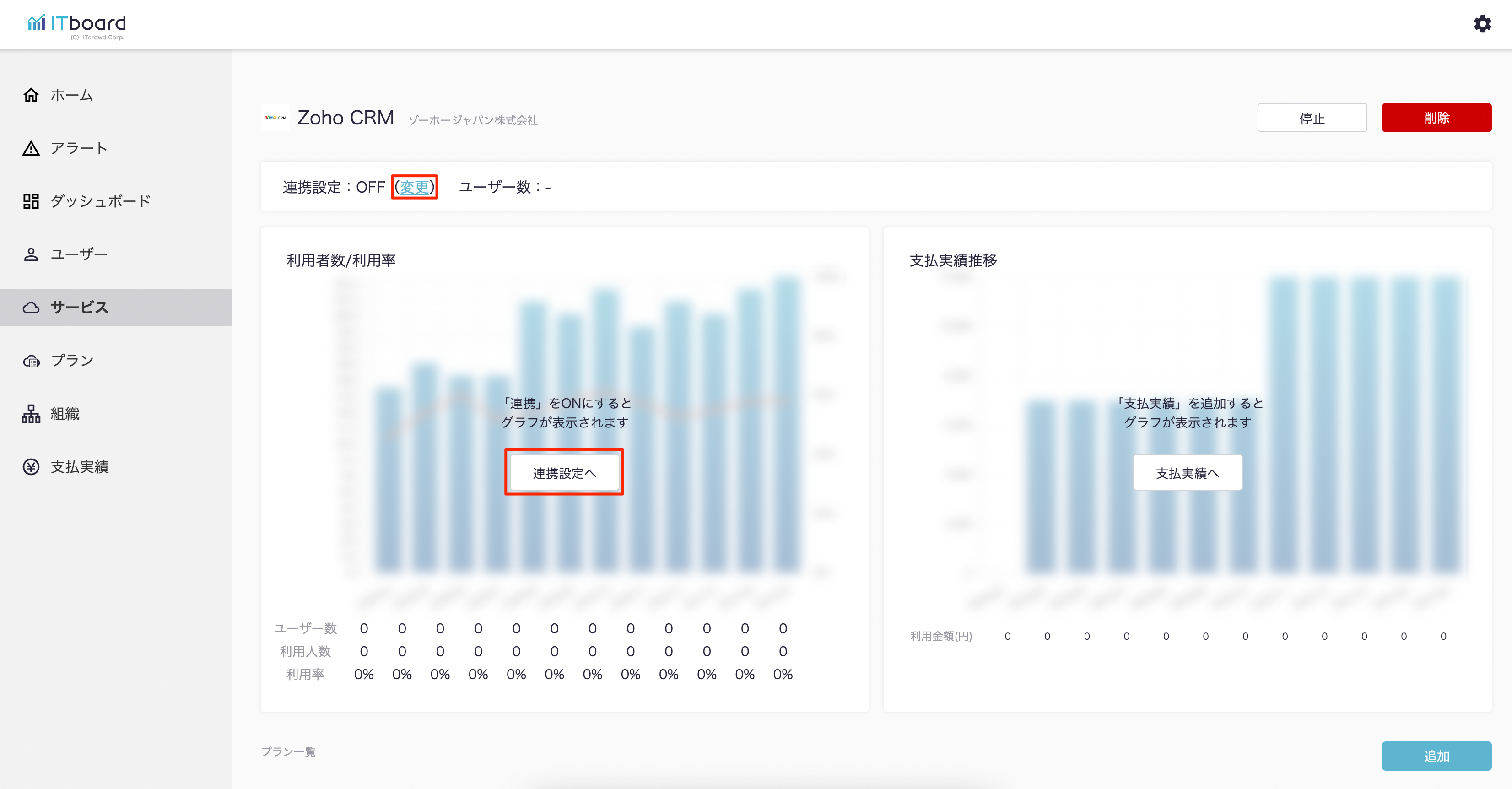Click the user person icon
The image size is (1512, 789).
coord(31,254)
